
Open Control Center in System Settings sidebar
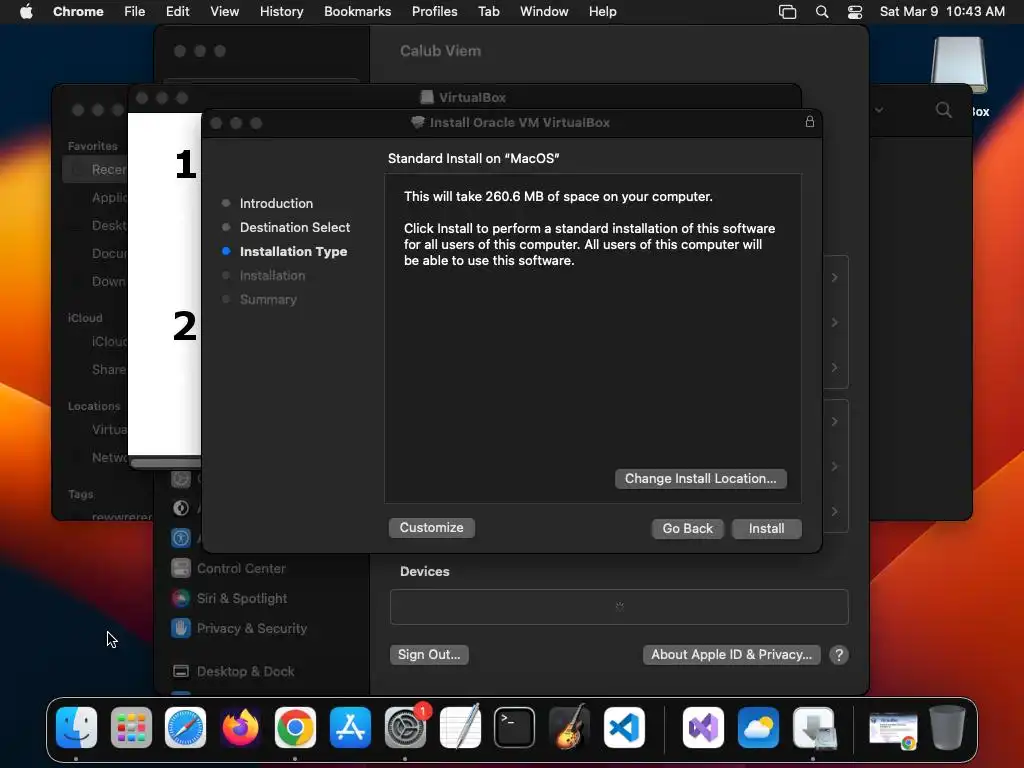point(229,568)
